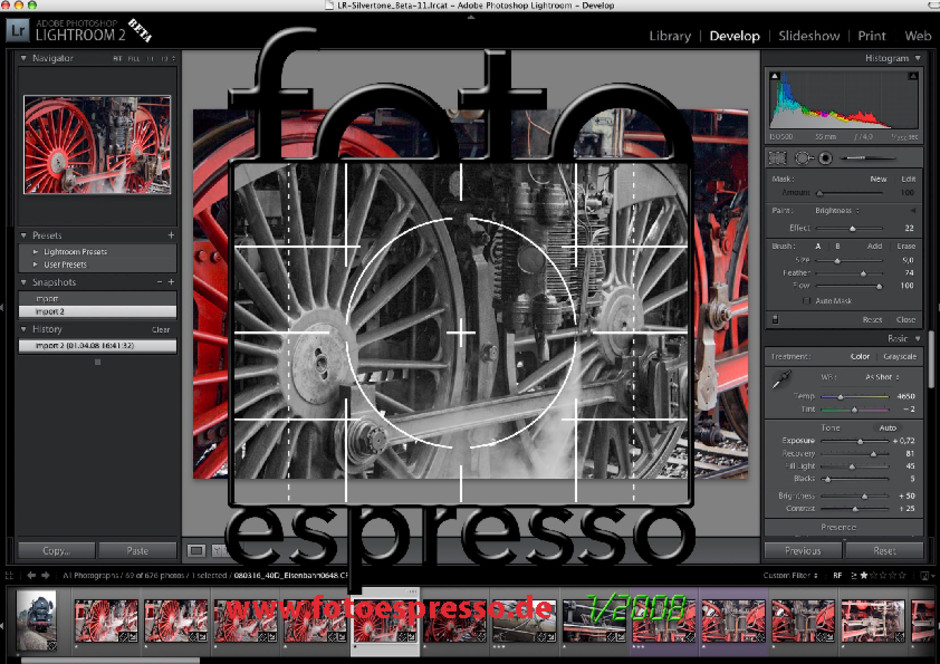This screenshot has width=940, height=664.
Task: Select the Spot Removal tool icon
Action: tap(802, 158)
